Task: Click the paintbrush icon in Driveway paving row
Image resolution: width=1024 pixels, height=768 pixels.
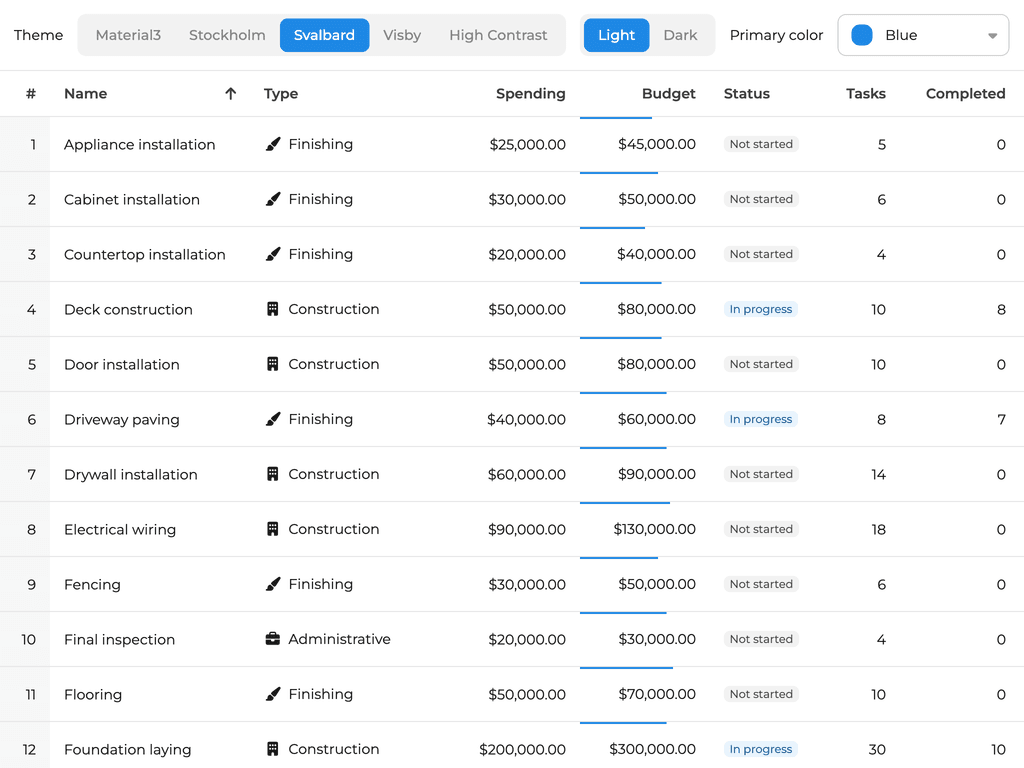Action: [x=273, y=419]
